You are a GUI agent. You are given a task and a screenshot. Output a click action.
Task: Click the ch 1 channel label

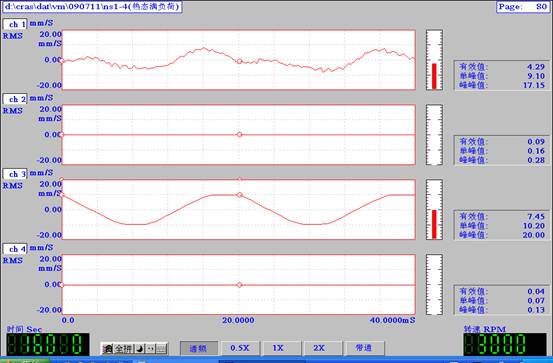pos(15,24)
